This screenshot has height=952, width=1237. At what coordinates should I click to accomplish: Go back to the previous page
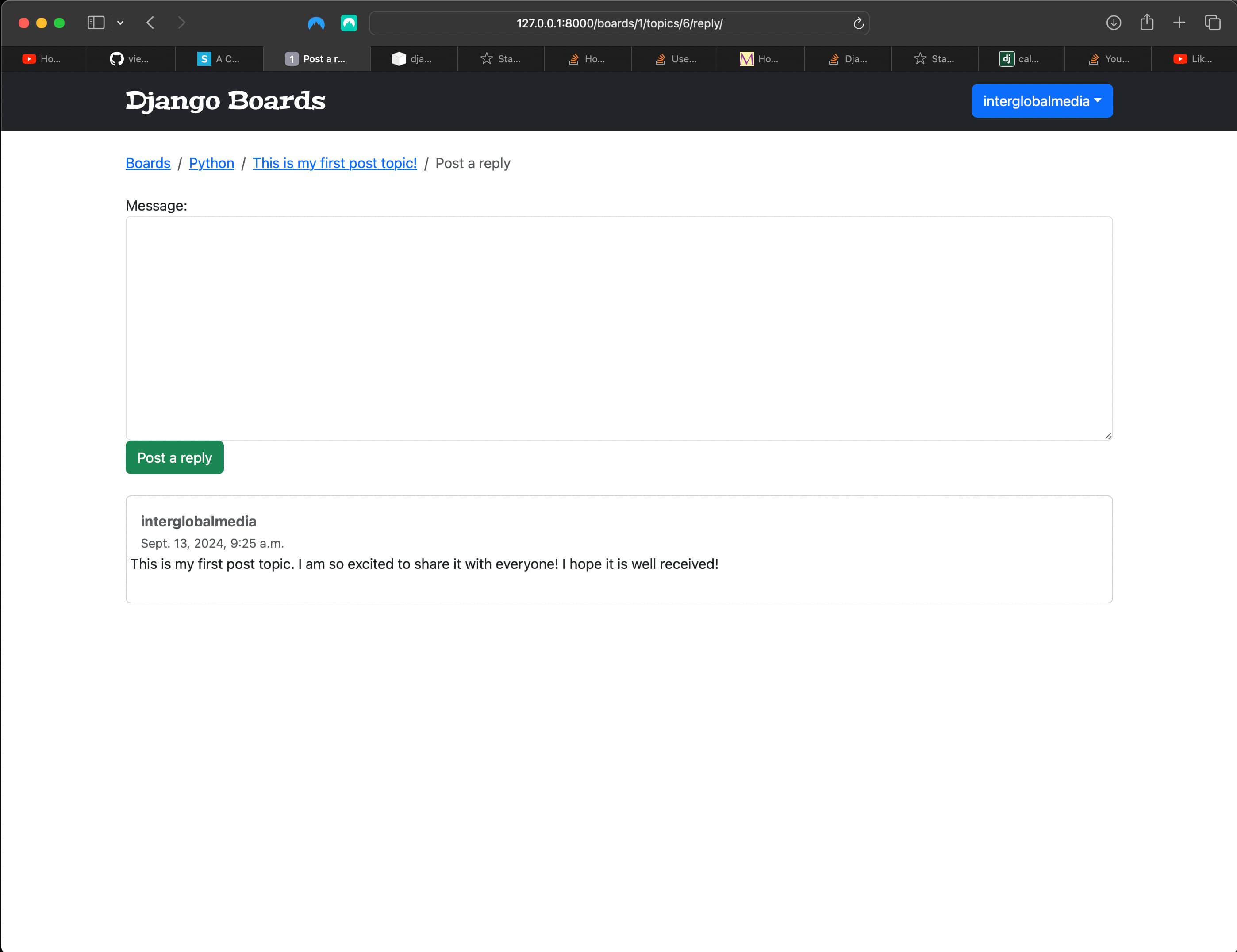pyautogui.click(x=150, y=23)
